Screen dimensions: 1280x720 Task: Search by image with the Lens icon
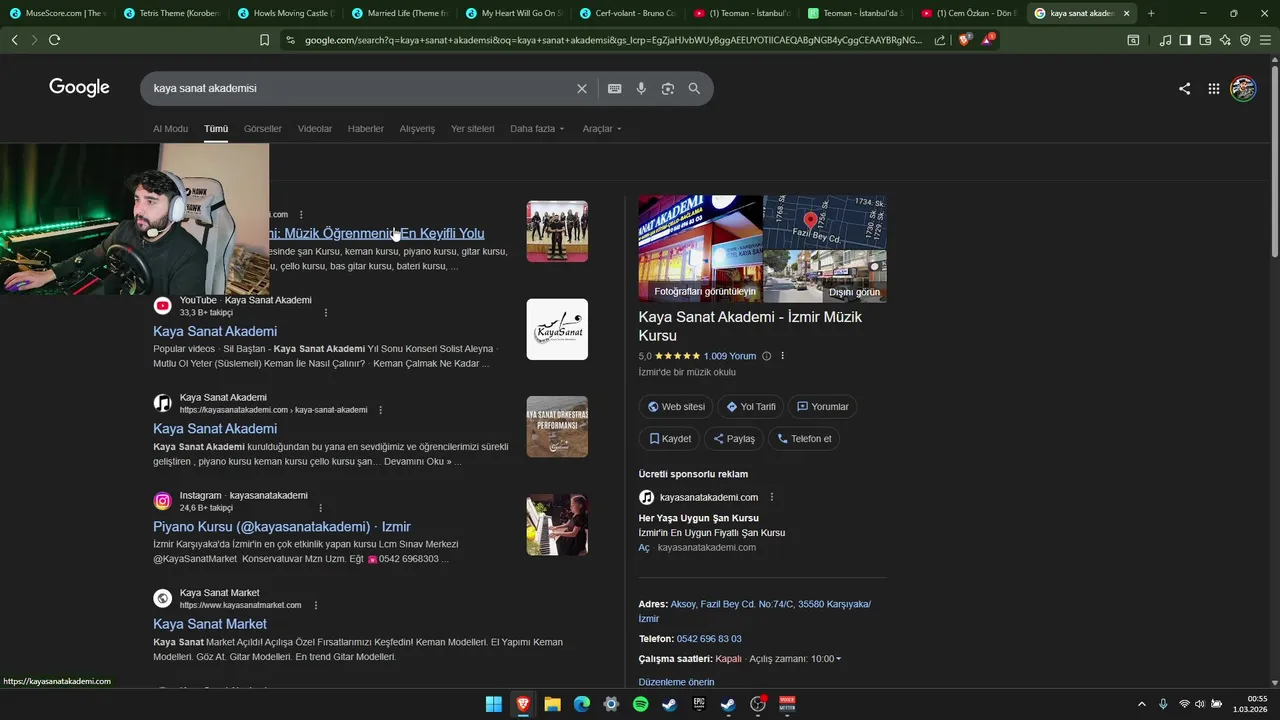pos(668,88)
